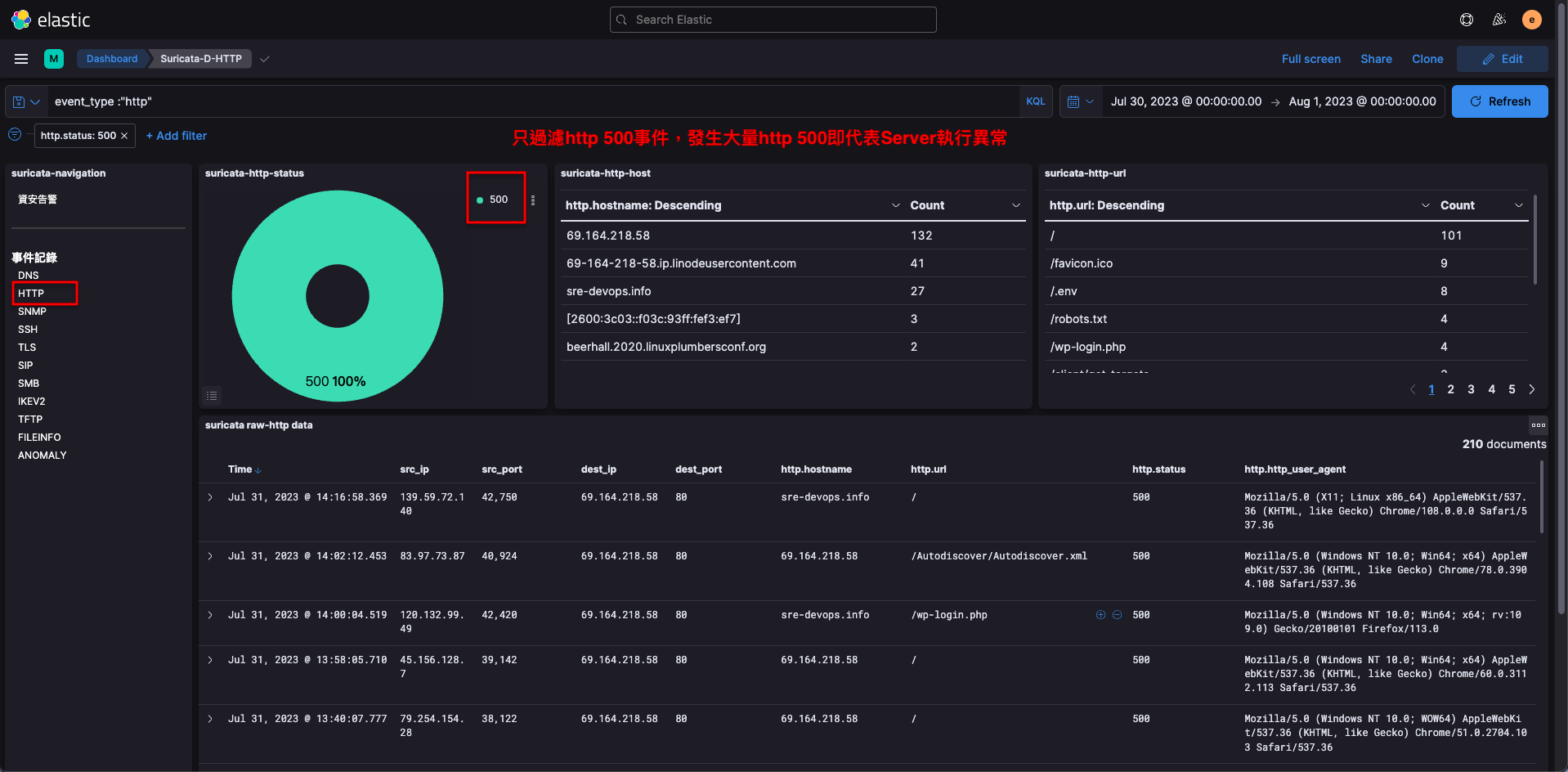This screenshot has height=772, width=1568.
Task: Edit the dashboard
Action: [1503, 59]
